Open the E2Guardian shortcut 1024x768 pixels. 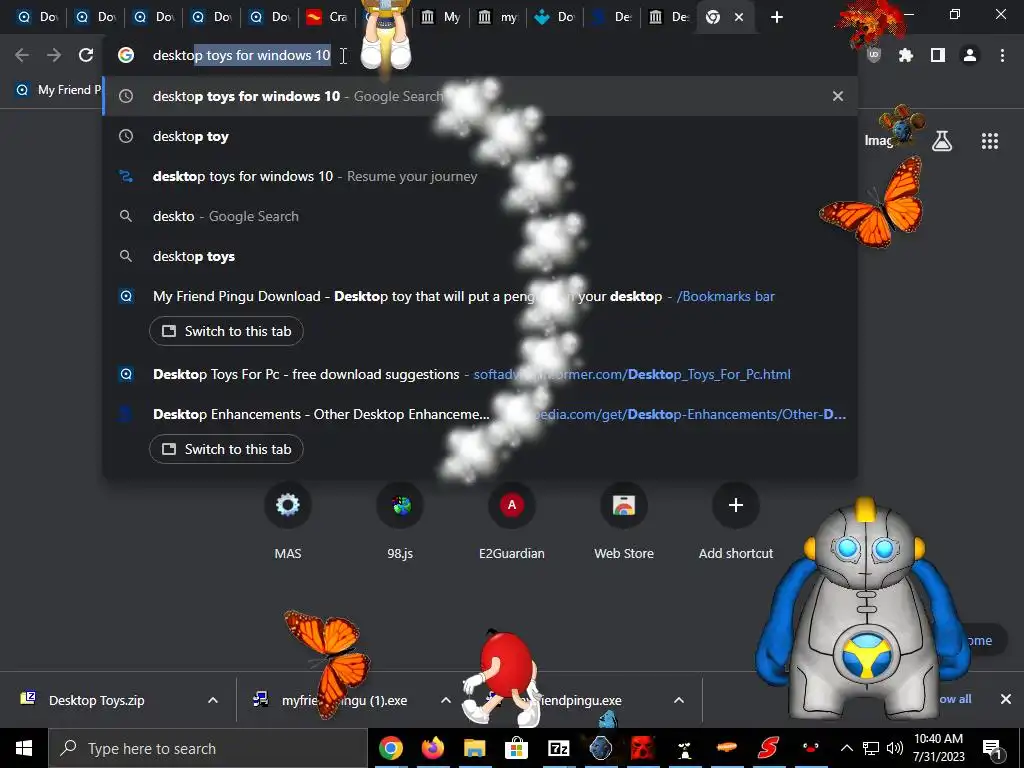pos(512,521)
